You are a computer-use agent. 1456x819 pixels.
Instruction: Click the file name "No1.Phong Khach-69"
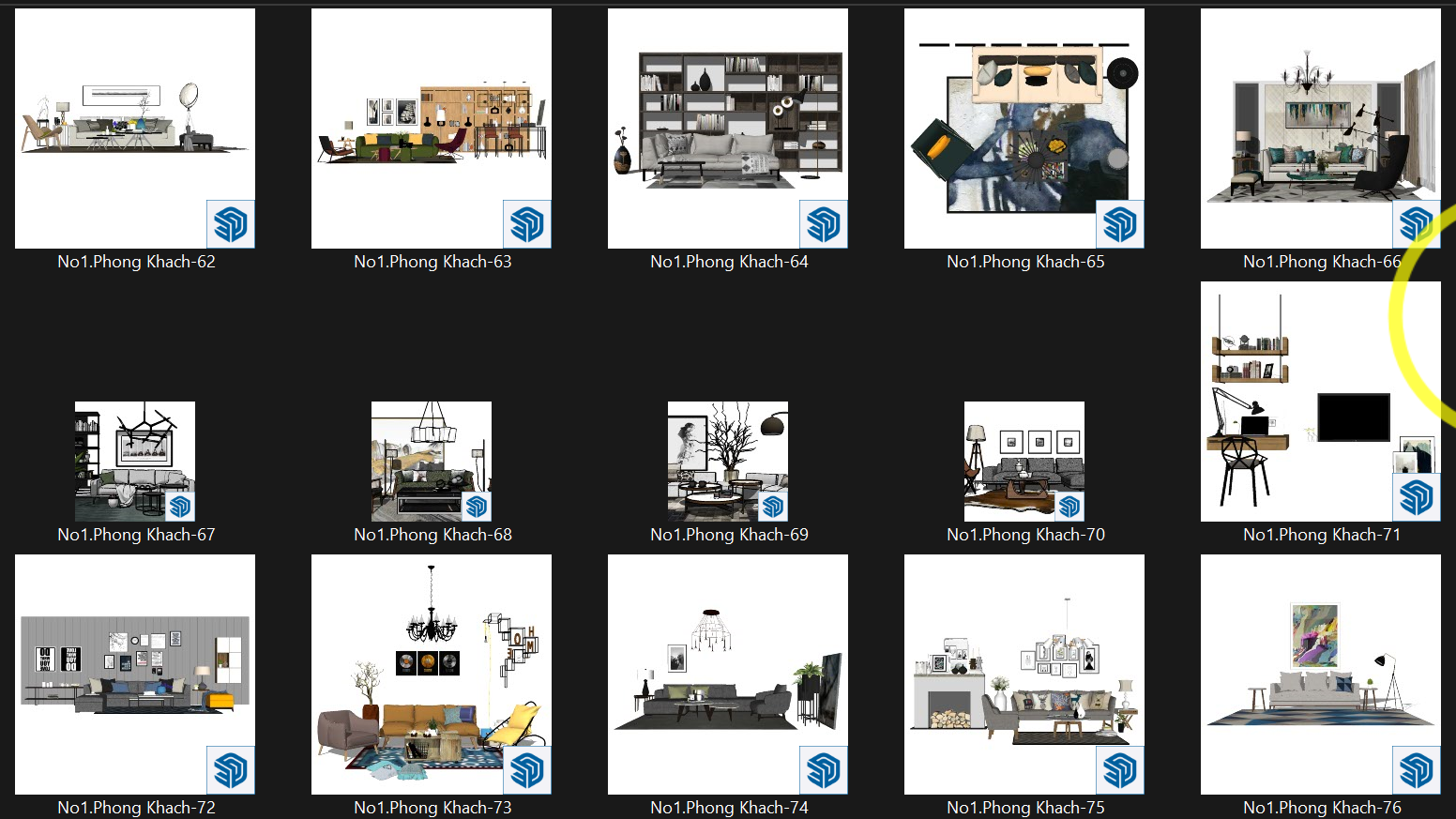(730, 535)
